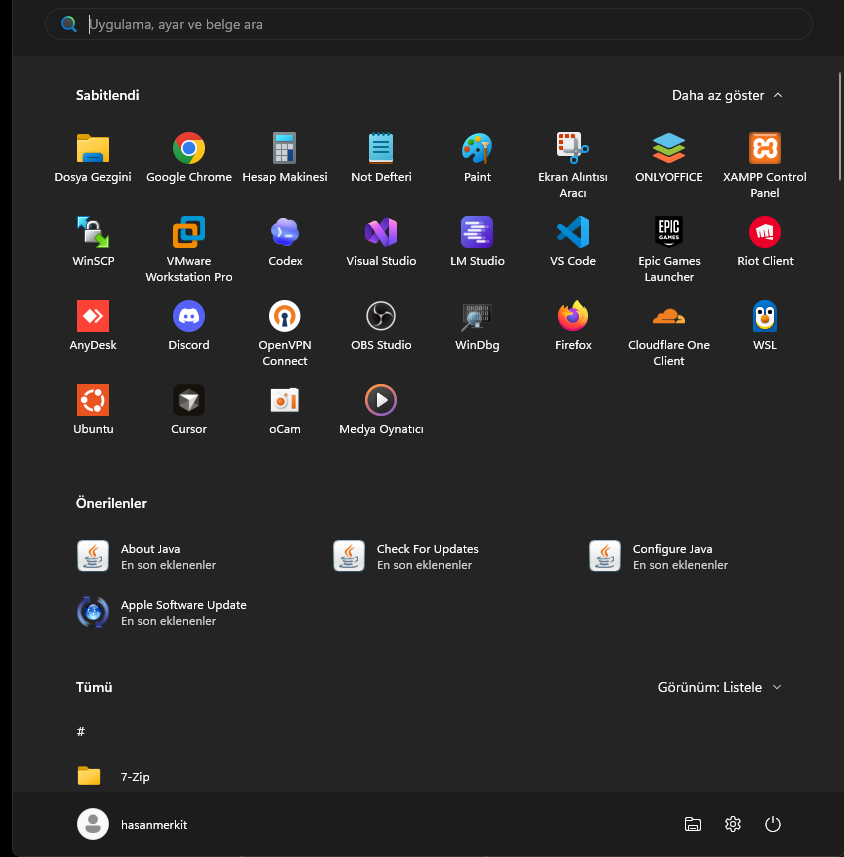Open Settings via gear icon
Screen dimensions: 844x857
(x=732, y=824)
